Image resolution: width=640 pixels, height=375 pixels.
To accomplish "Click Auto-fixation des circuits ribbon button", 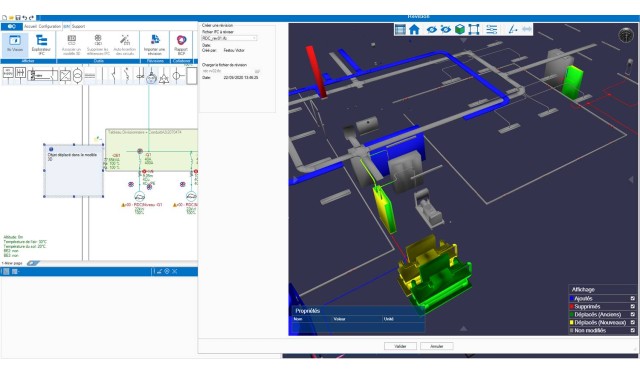I will [125, 44].
